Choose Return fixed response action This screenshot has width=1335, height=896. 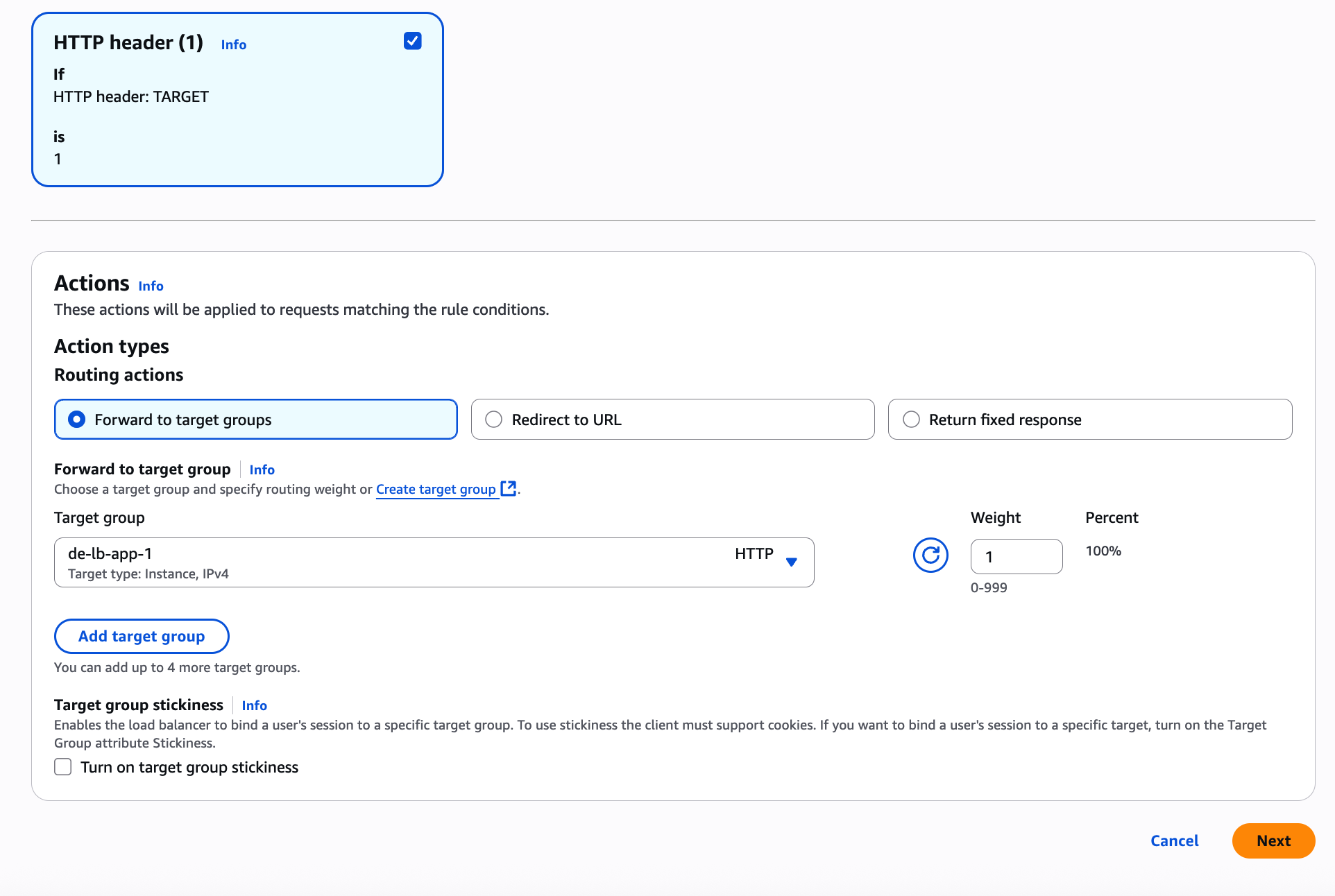tap(911, 420)
